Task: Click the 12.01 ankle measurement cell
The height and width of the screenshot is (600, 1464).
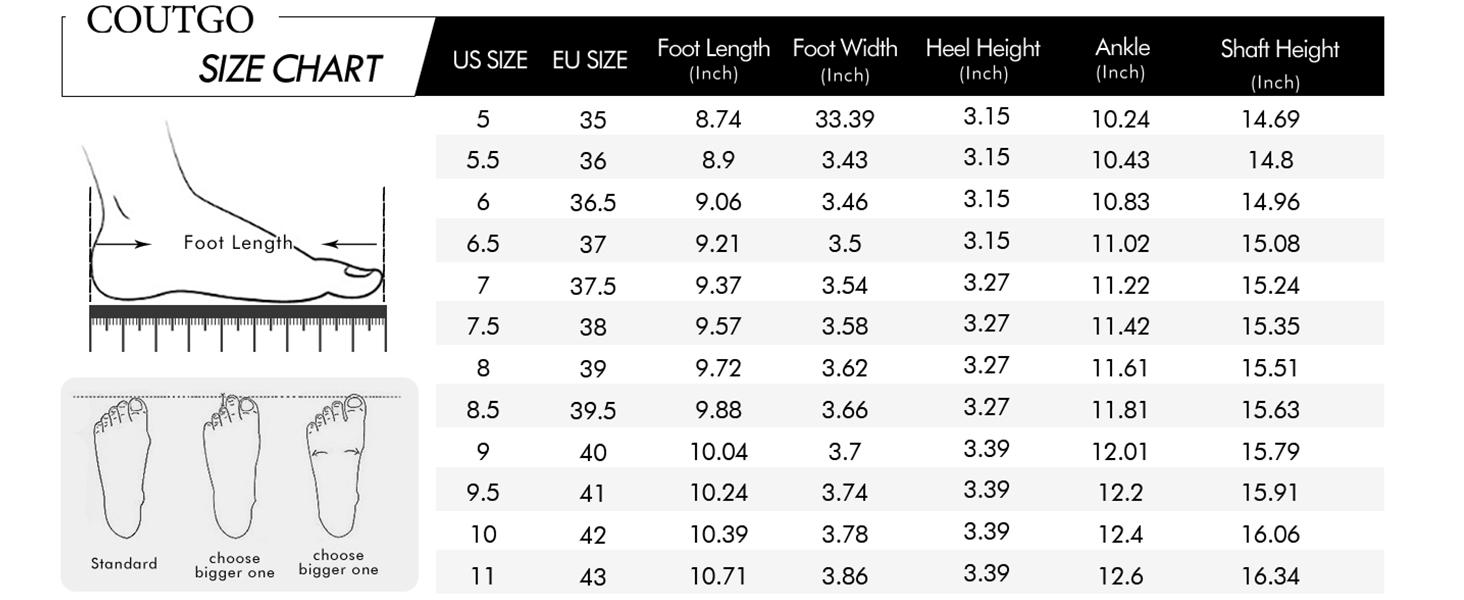Action: 1120,452
